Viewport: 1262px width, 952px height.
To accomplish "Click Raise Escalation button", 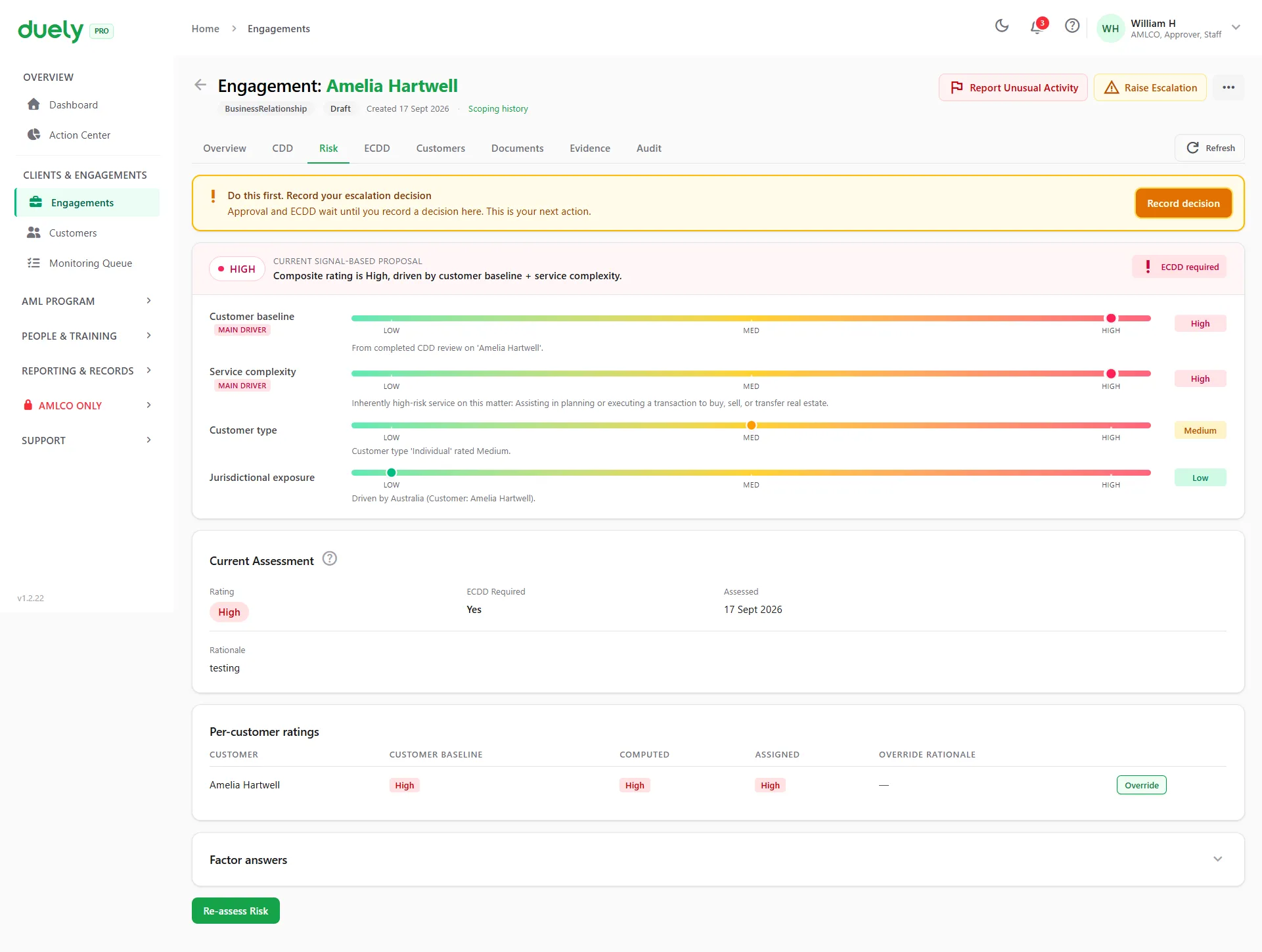I will click(x=1150, y=87).
